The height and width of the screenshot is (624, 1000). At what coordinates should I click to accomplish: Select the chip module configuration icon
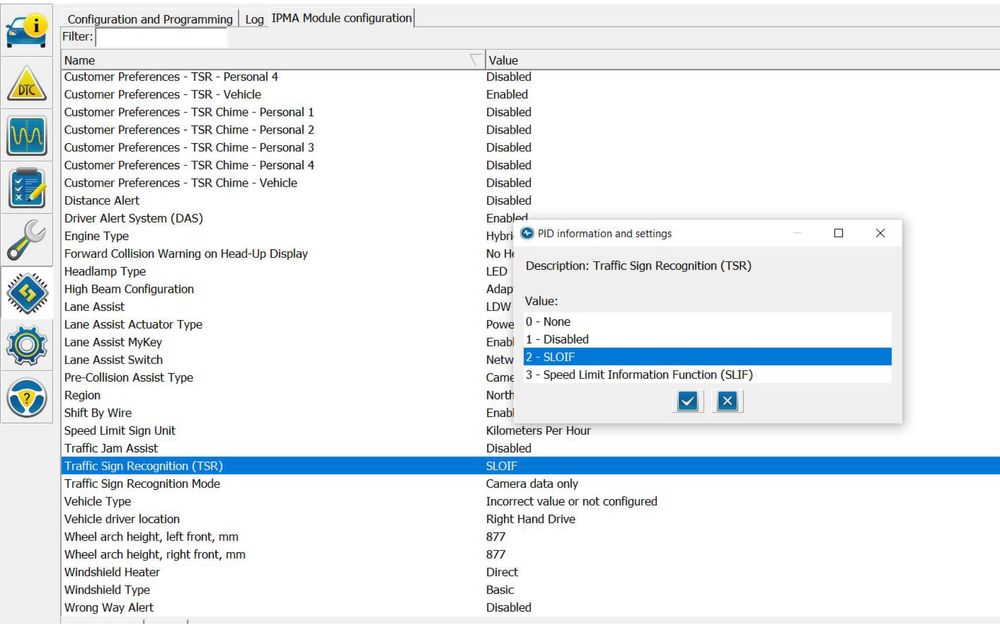pos(27,293)
